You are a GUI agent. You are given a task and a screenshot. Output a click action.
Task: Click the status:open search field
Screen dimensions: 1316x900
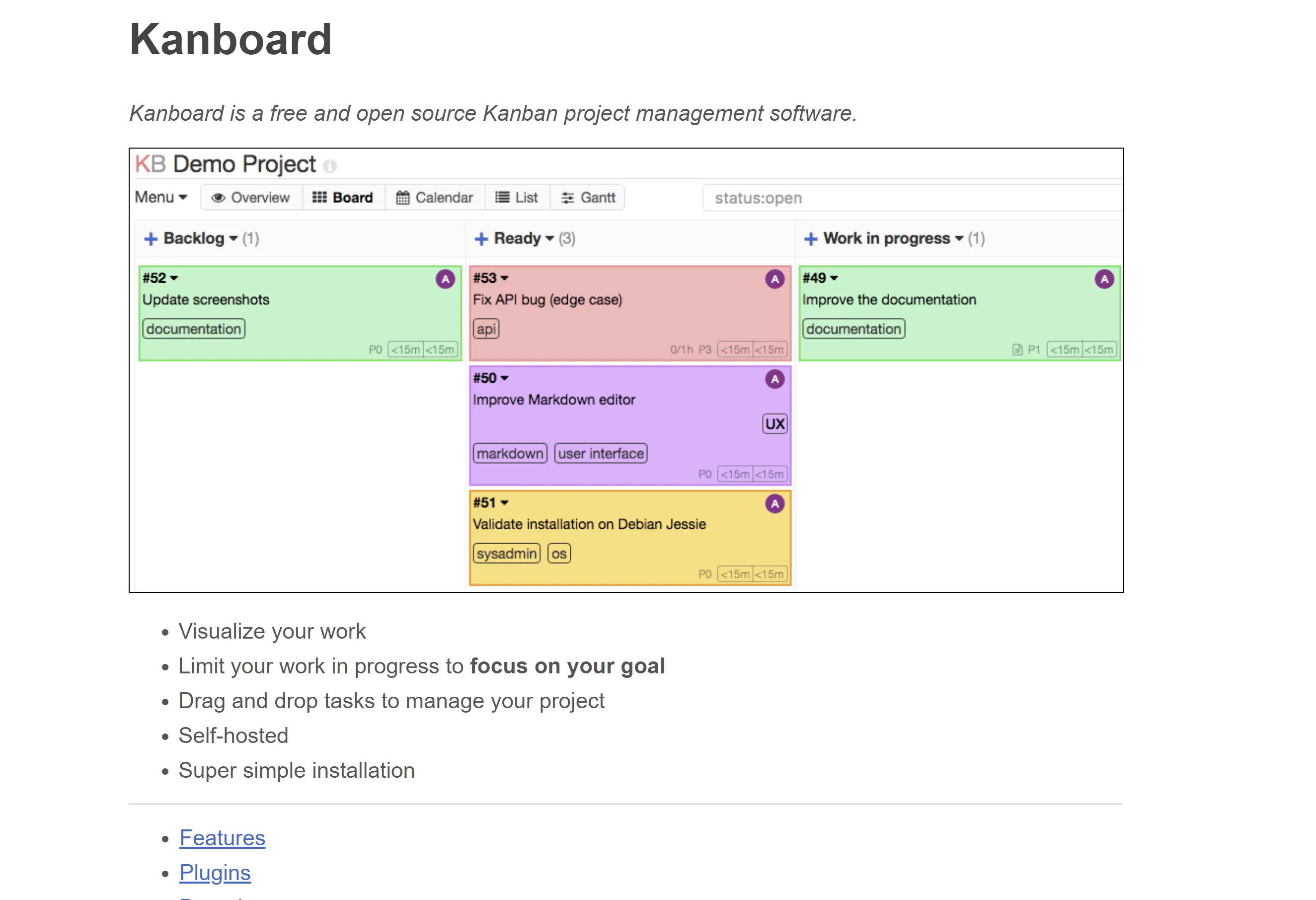tap(912, 198)
